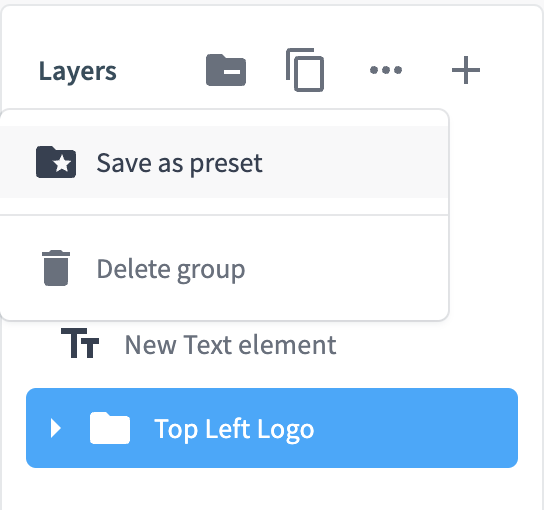Click empty area right of Save as preset text
The width and height of the screenshot is (544, 510).
tap(354, 162)
